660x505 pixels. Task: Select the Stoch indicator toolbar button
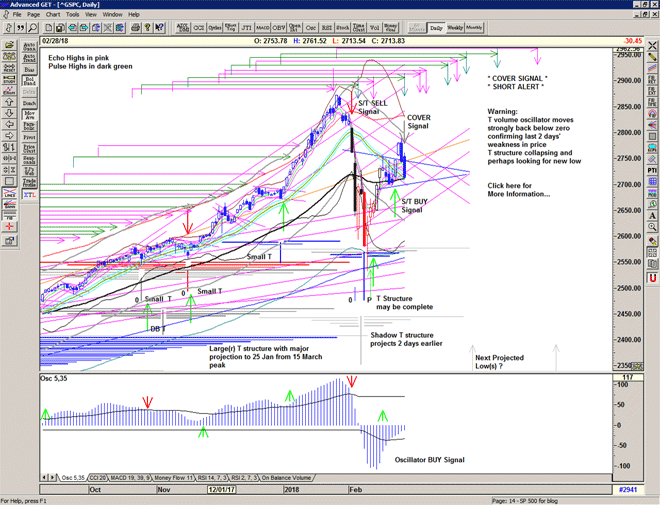[x=343, y=28]
